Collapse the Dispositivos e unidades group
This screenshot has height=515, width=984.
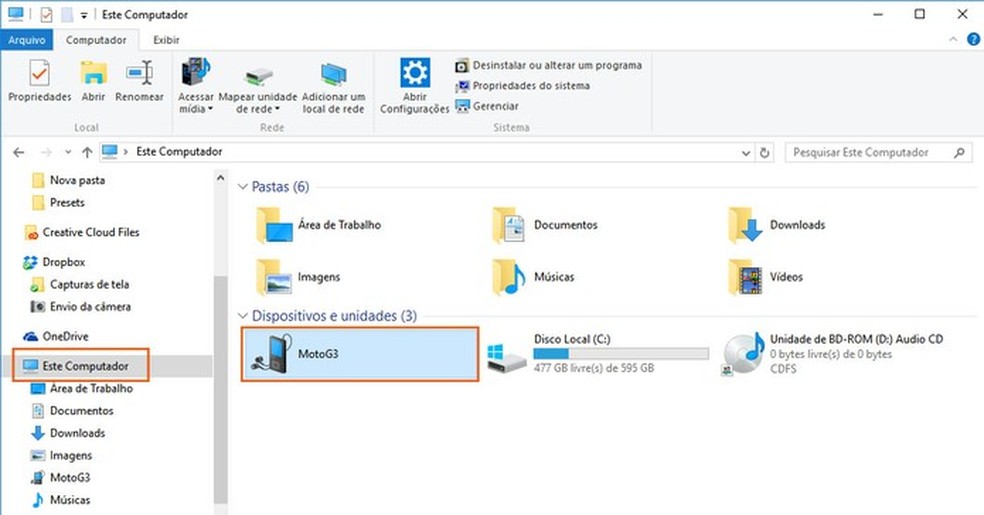pos(242,316)
